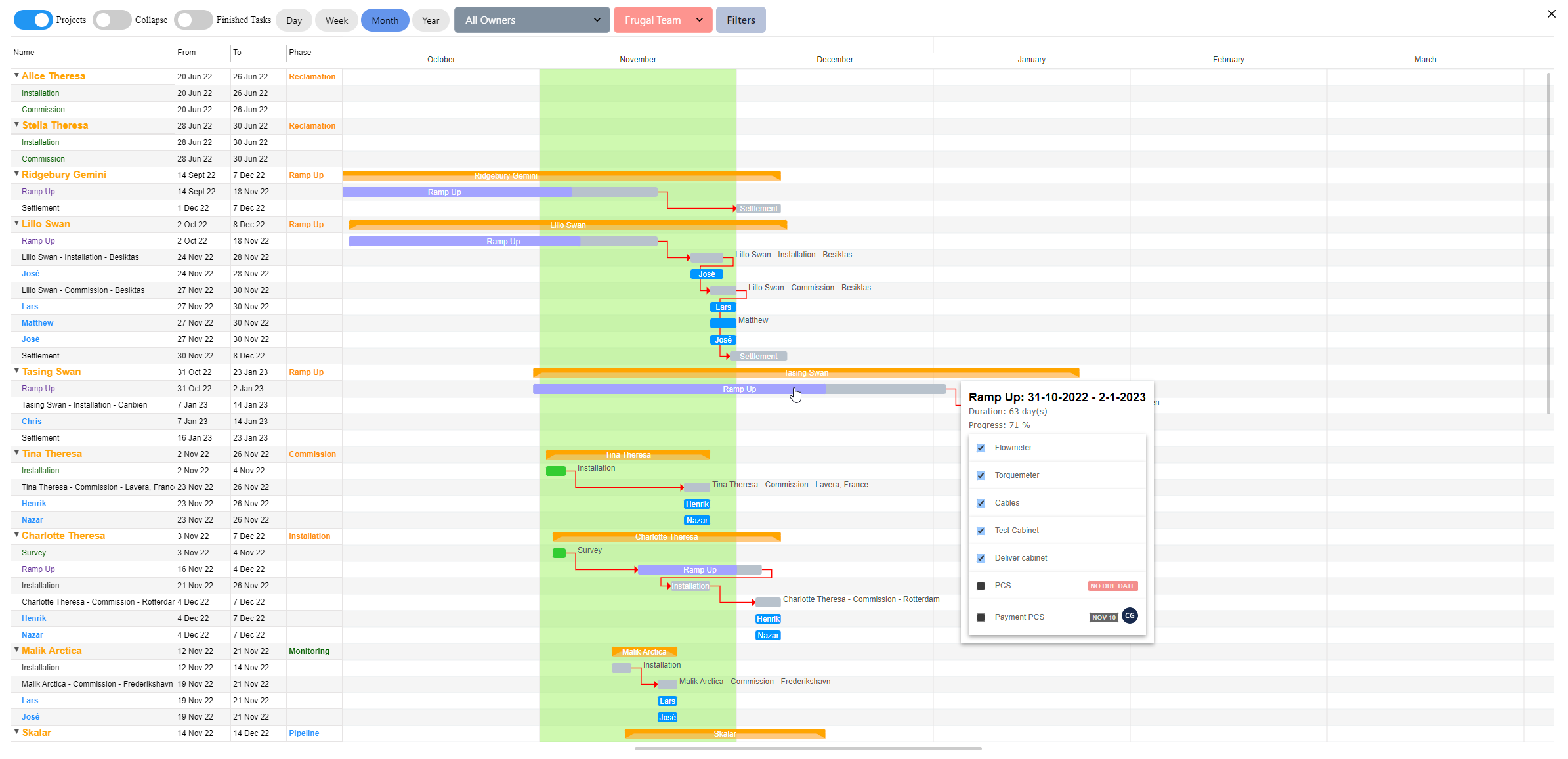Image resolution: width=1568 pixels, height=759 pixels.
Task: Click the CG avatar on Payment PCS
Action: pyautogui.click(x=1130, y=616)
